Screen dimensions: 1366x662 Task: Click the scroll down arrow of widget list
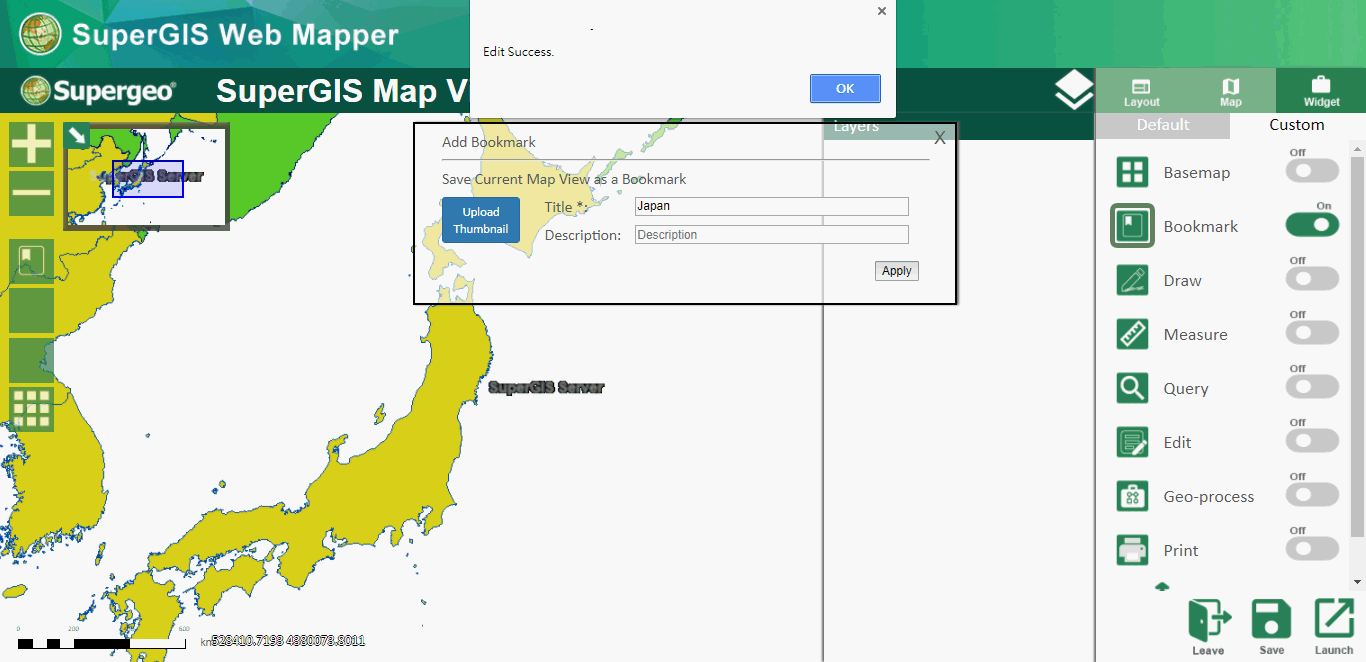point(1357,582)
